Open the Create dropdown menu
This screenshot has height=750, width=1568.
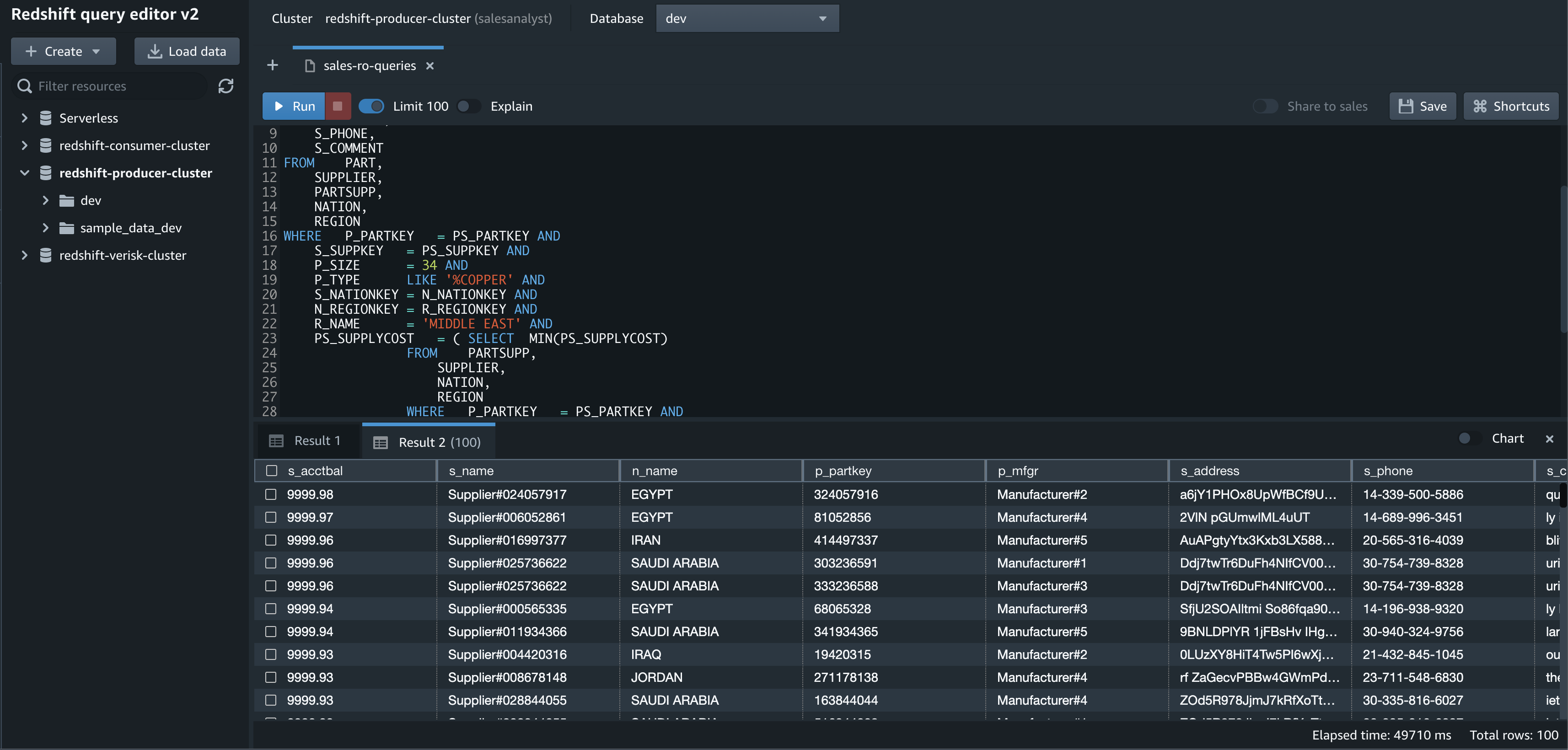pos(63,51)
